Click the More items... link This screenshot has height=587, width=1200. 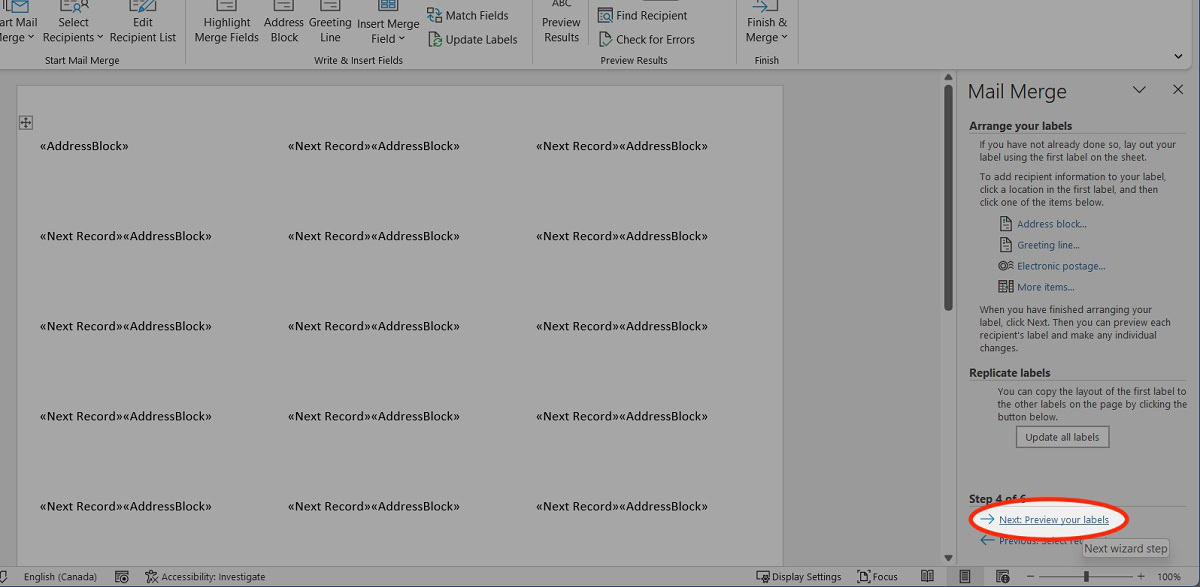(x=1045, y=287)
